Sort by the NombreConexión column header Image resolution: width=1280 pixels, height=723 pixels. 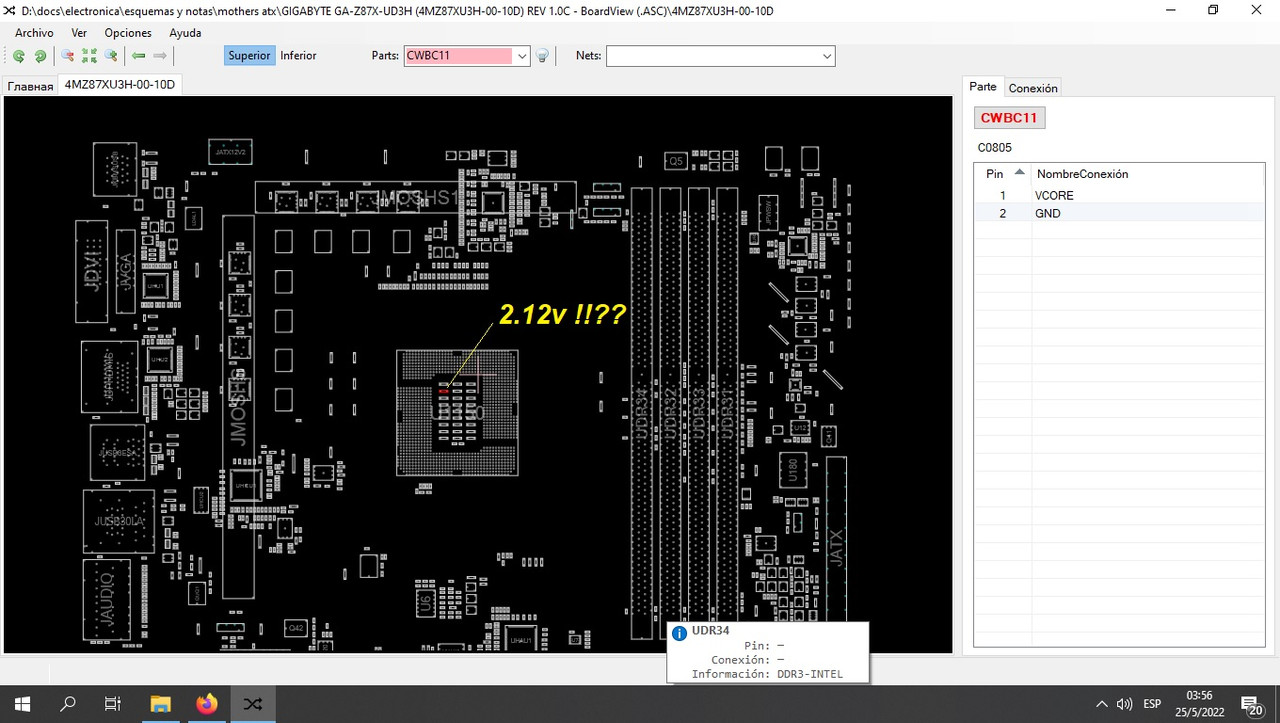pyautogui.click(x=1149, y=173)
